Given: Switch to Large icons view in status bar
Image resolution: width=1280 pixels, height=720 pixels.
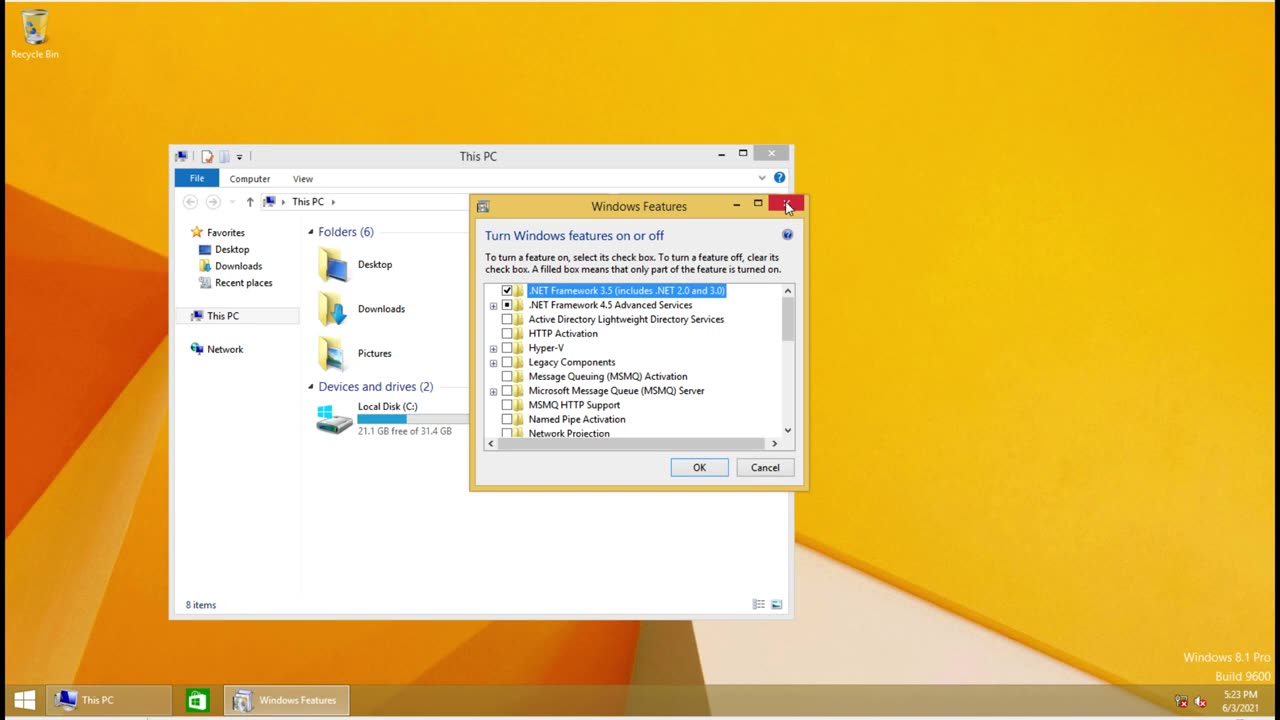Looking at the screenshot, I should tap(777, 605).
